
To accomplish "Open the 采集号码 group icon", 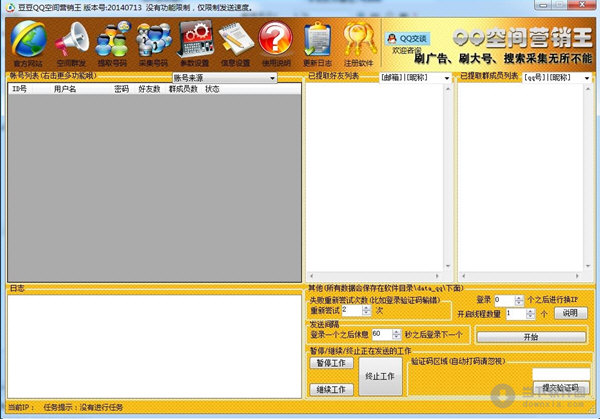I will [x=154, y=40].
